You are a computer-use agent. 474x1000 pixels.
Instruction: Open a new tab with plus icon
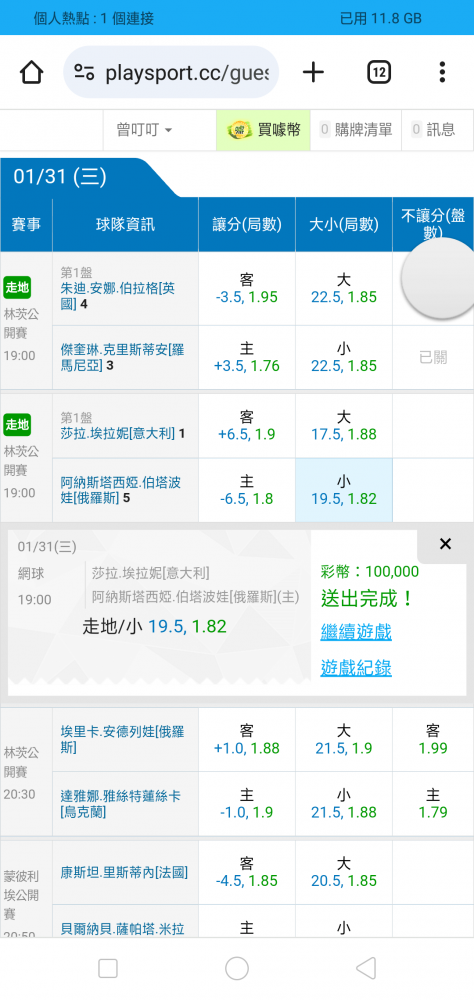click(x=313, y=72)
